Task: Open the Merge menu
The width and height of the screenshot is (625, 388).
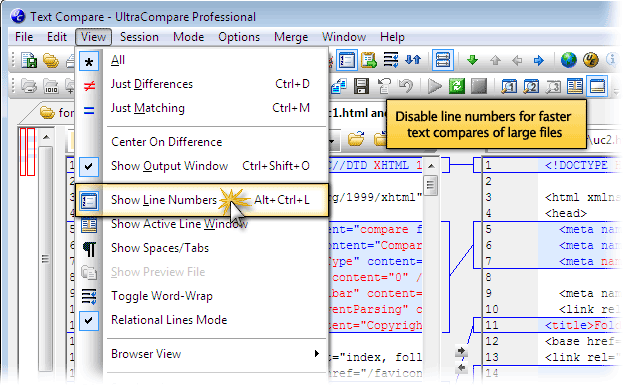Action: point(291,37)
